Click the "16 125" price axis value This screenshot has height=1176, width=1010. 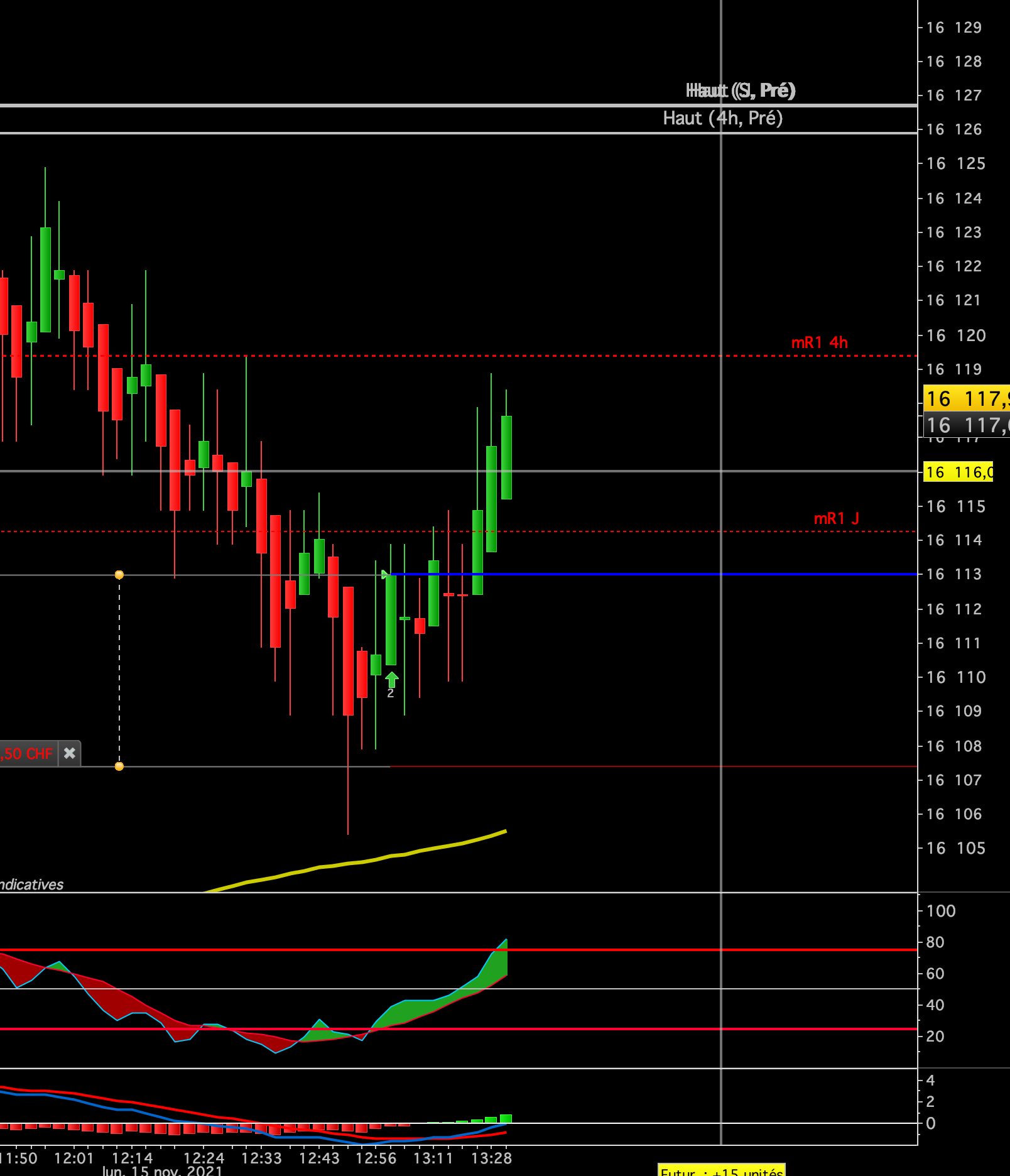pyautogui.click(x=956, y=164)
